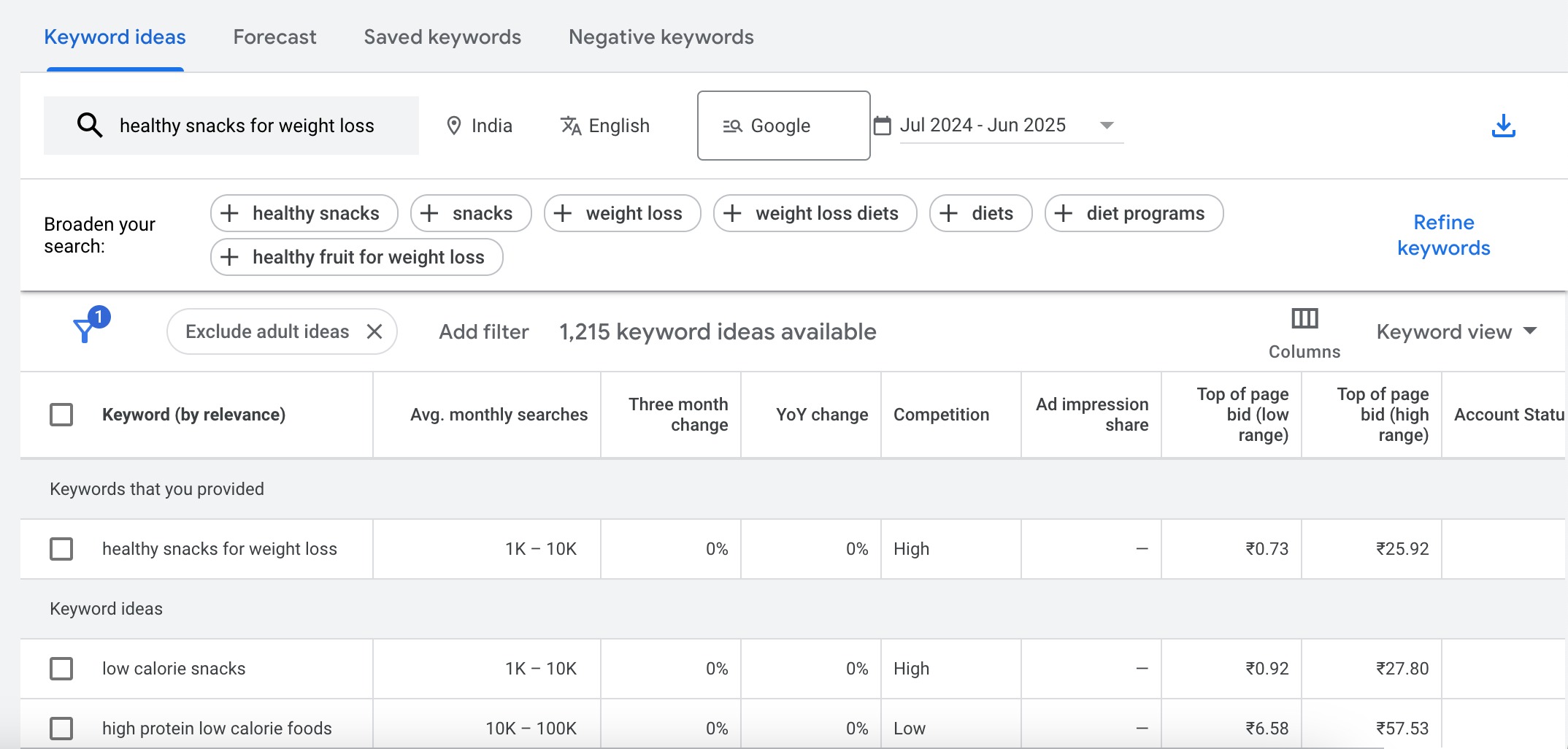Click the calendar icon for date range
Screen dimensions: 1568x749
(883, 126)
